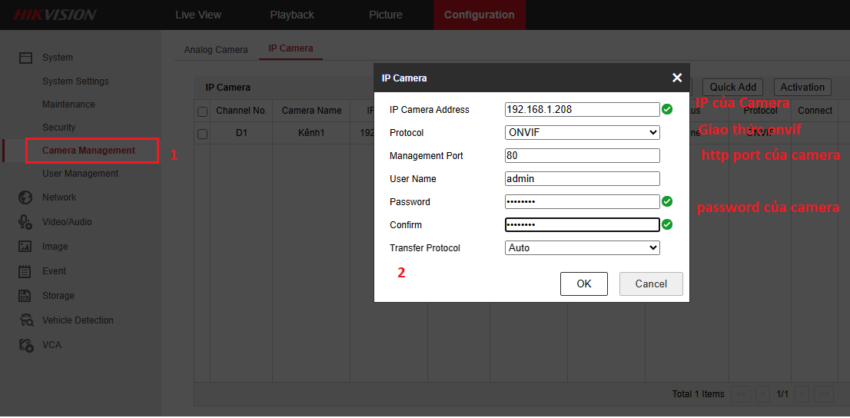Expand the Storage section label
The width and height of the screenshot is (850, 418).
click(x=59, y=296)
